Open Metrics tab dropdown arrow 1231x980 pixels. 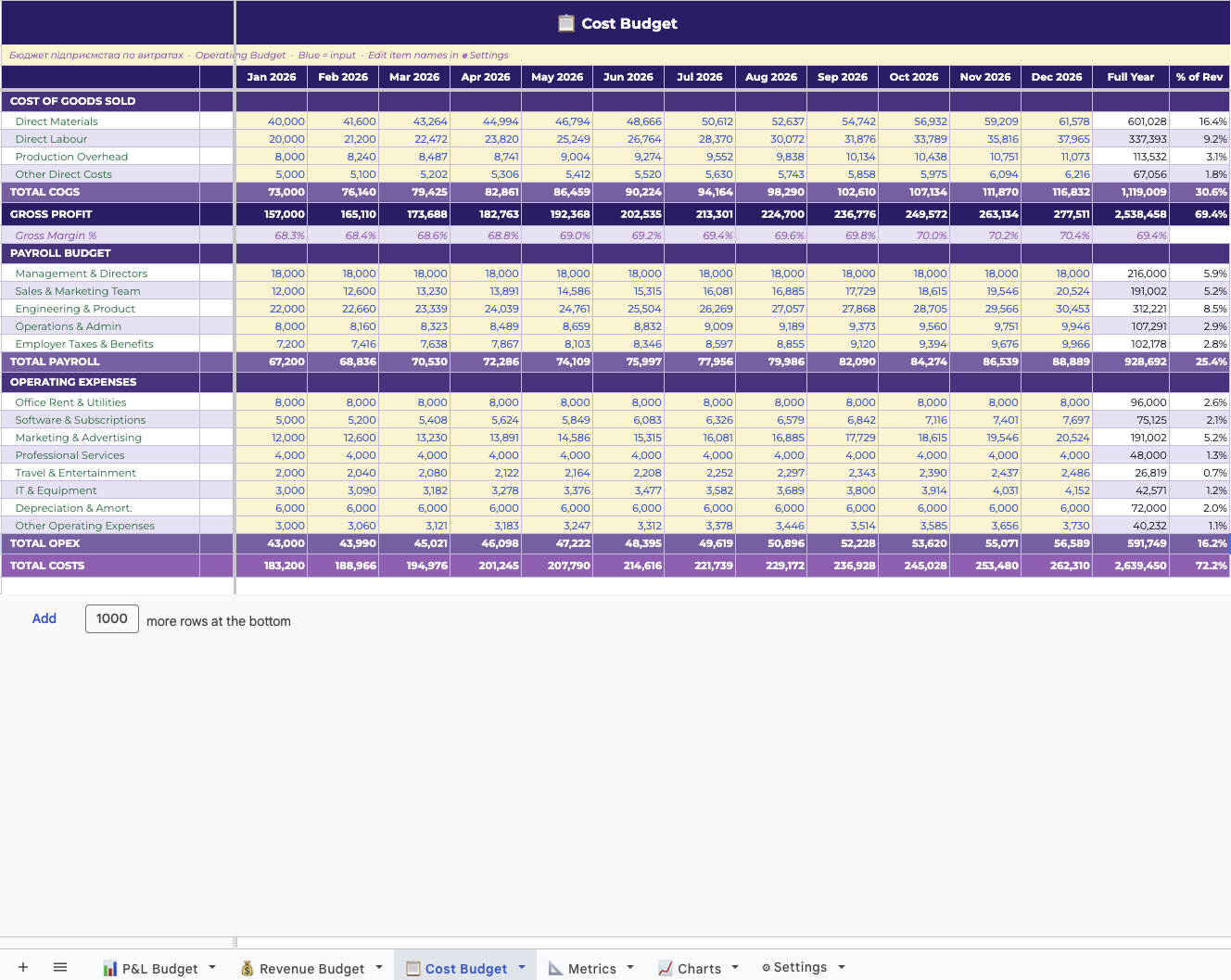click(x=630, y=967)
